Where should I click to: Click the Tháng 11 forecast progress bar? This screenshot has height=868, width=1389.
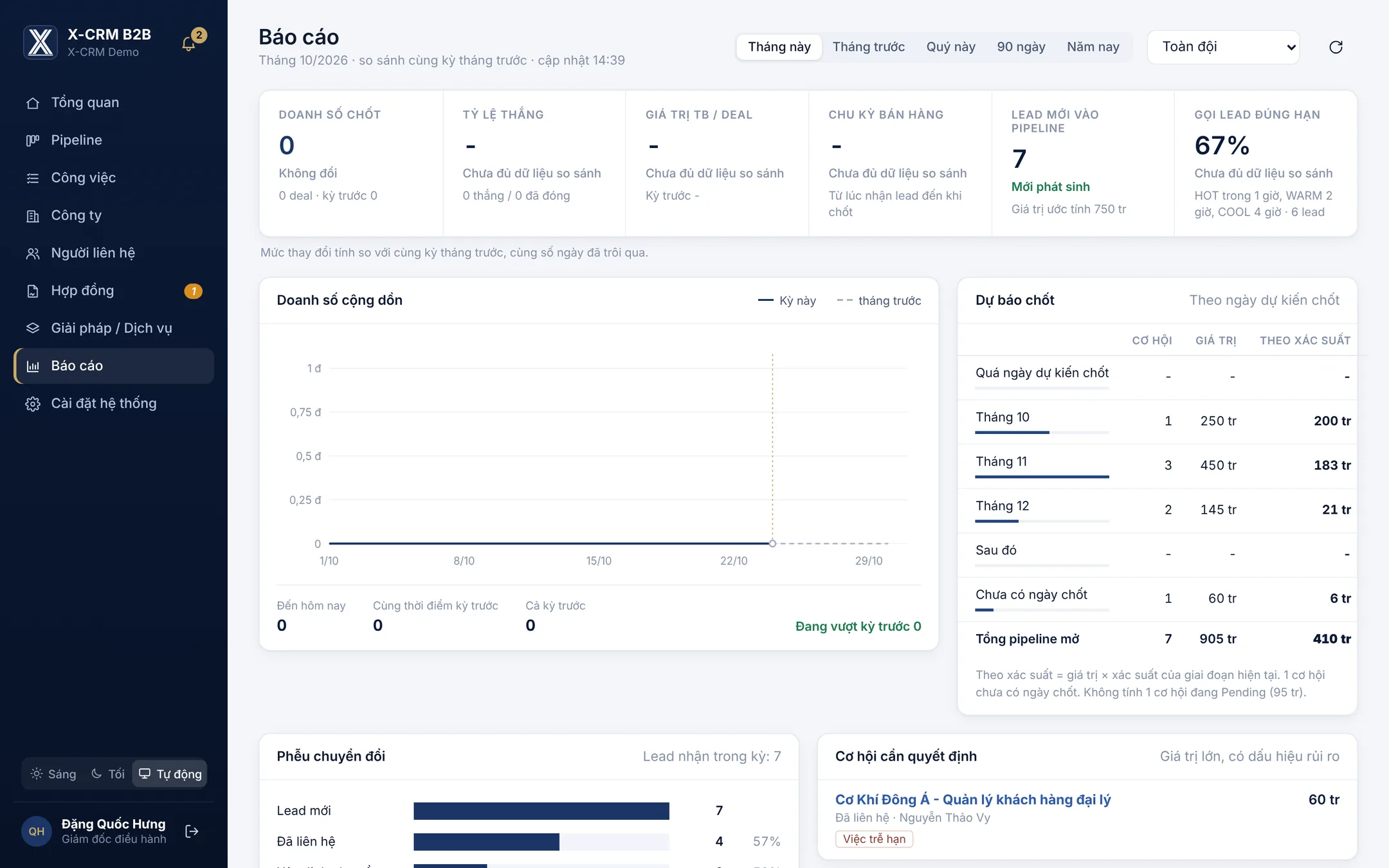pos(1042,476)
